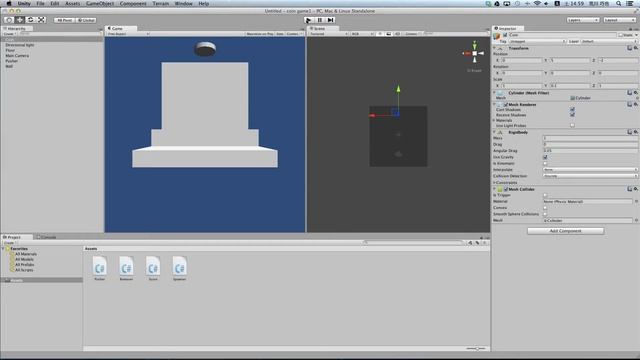This screenshot has width=640, height=360.
Task: Click the Mesh Renderer help book icon
Action: (x=629, y=104)
